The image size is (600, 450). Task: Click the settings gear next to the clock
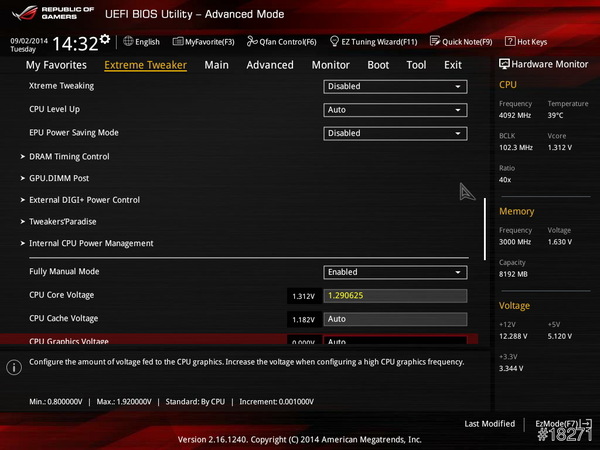tap(104, 39)
